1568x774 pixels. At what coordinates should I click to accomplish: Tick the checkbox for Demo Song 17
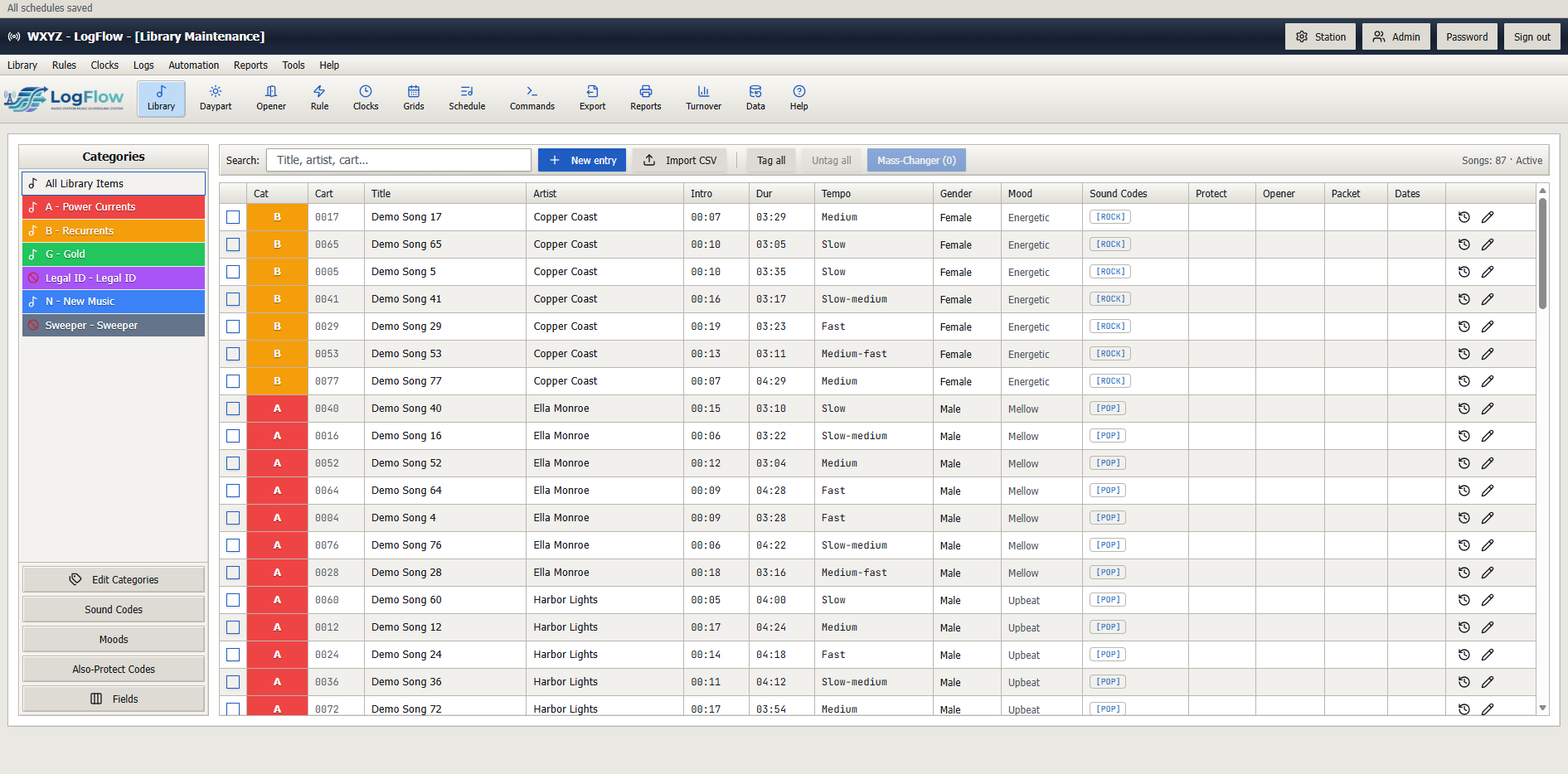[x=233, y=217]
